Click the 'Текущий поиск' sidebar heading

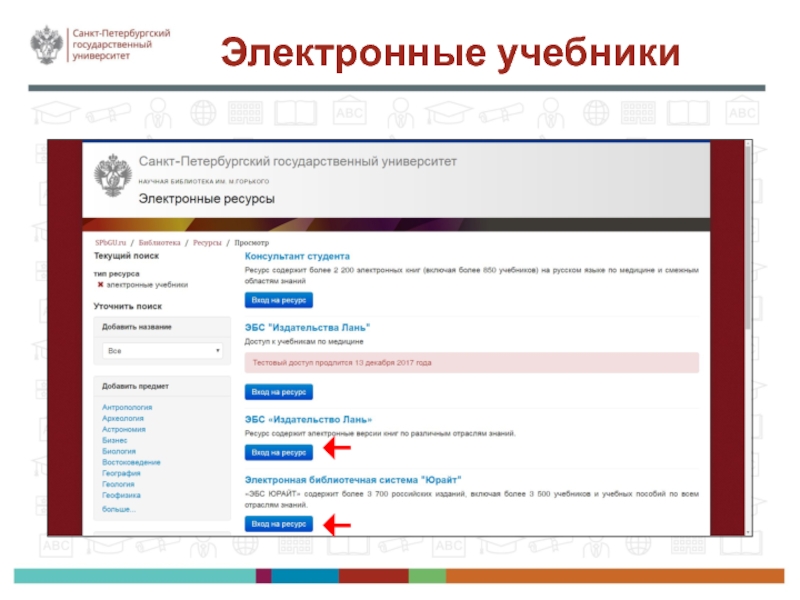coord(127,256)
